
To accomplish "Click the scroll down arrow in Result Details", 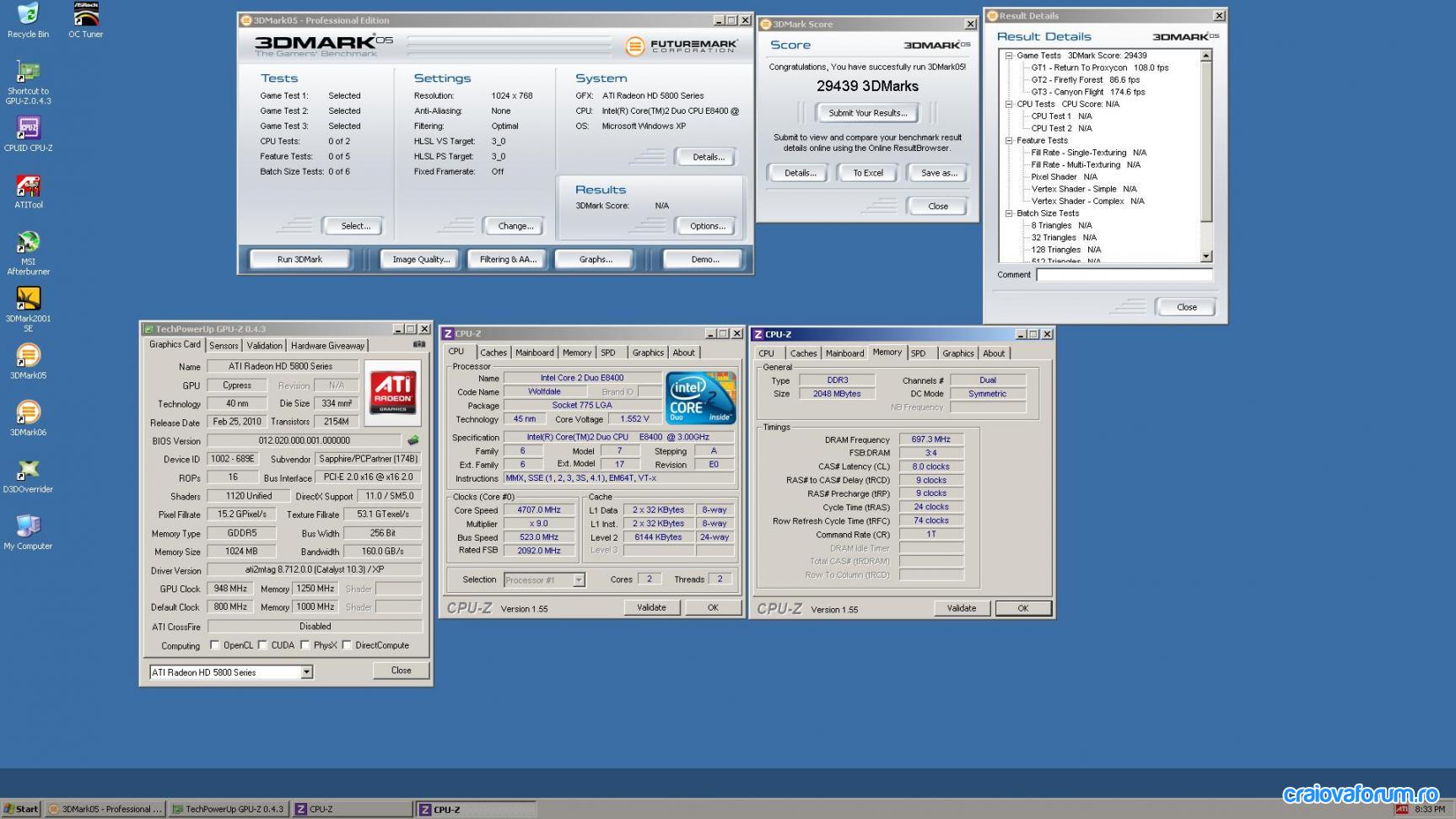I will tap(1206, 256).
